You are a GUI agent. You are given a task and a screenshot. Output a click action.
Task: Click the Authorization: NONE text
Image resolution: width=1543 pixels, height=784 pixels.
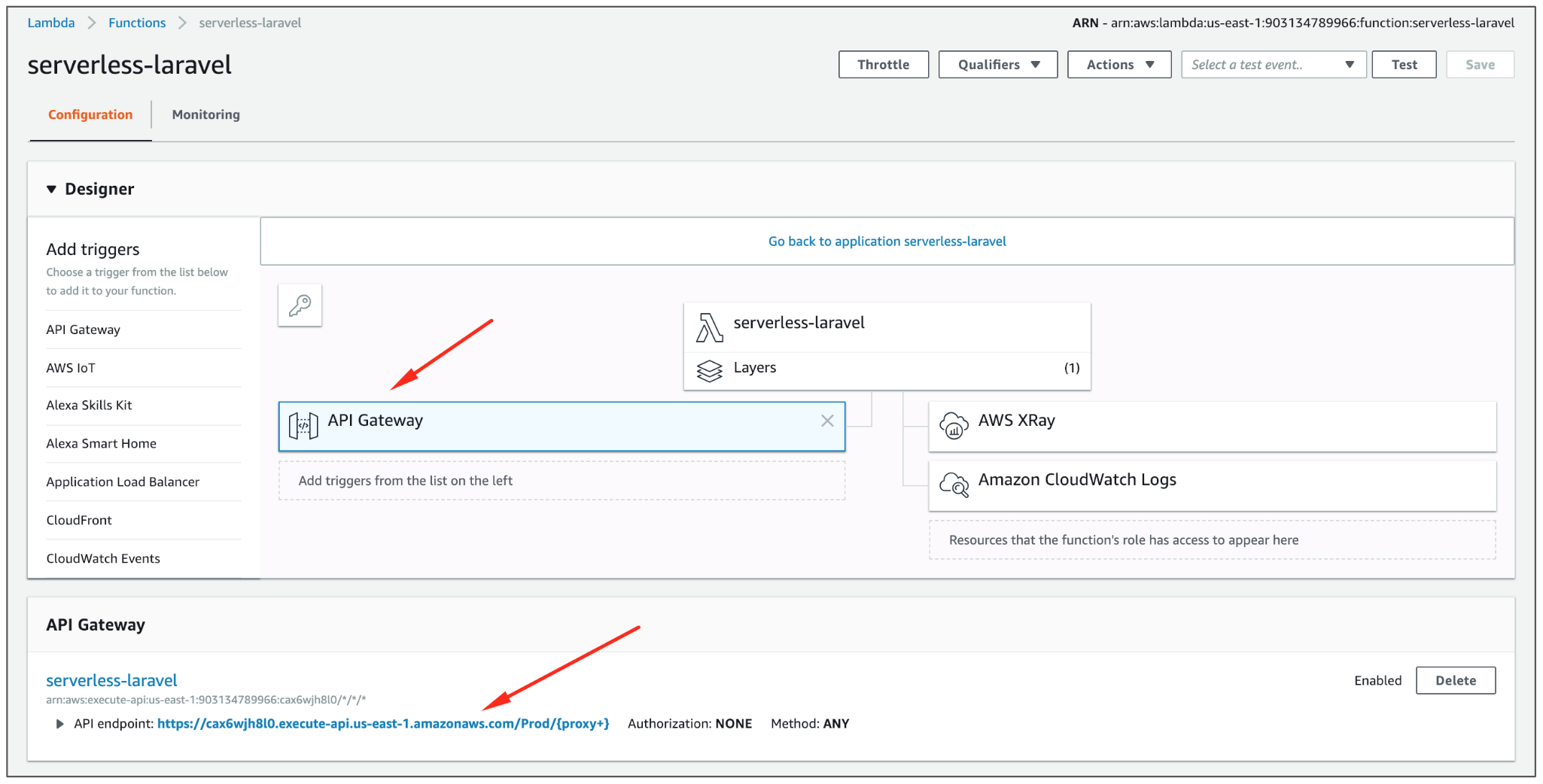(x=689, y=724)
